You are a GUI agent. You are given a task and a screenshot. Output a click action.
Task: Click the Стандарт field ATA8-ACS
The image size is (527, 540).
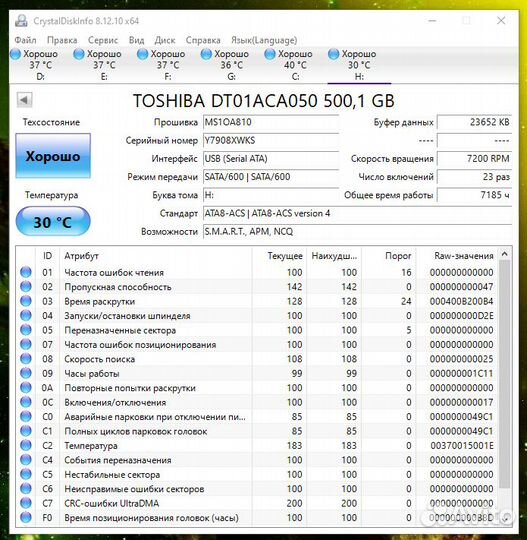[358, 214]
